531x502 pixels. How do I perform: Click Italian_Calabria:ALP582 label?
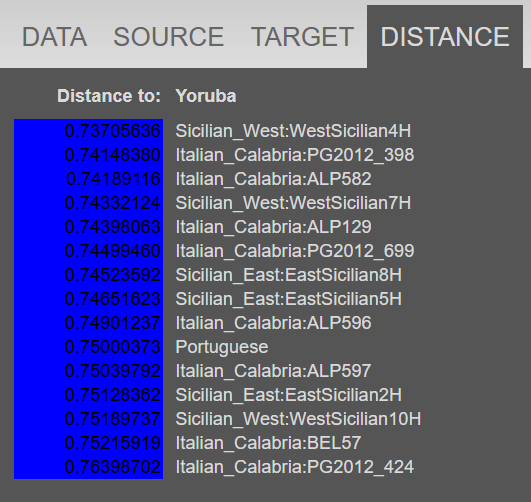(x=273, y=179)
